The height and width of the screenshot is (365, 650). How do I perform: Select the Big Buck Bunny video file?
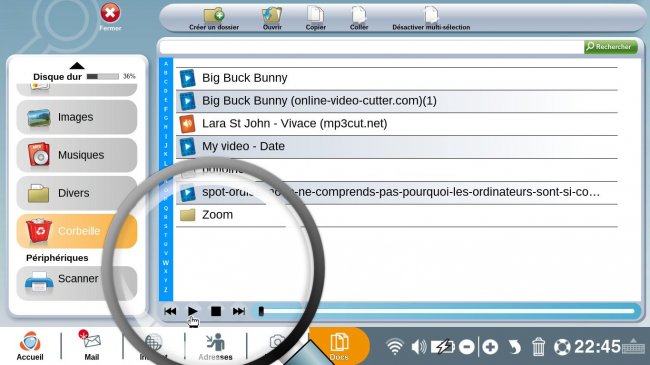coord(397,78)
